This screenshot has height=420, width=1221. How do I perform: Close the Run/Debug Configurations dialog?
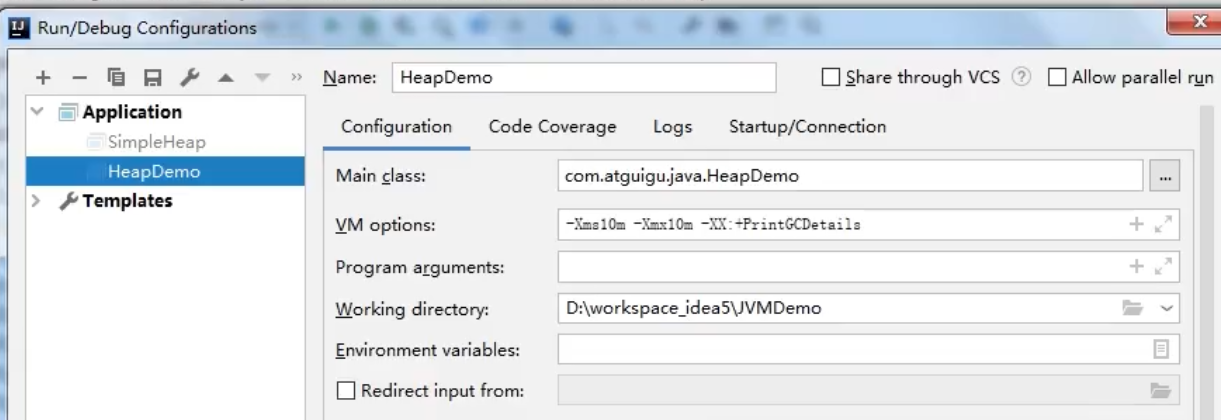tap(1199, 19)
